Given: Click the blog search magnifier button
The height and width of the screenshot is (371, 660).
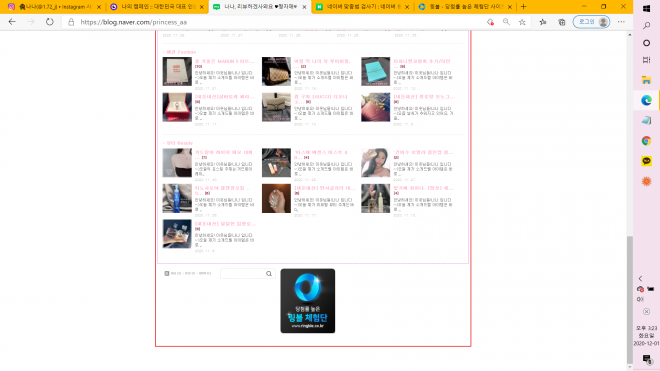Looking at the screenshot, I should click(x=269, y=274).
